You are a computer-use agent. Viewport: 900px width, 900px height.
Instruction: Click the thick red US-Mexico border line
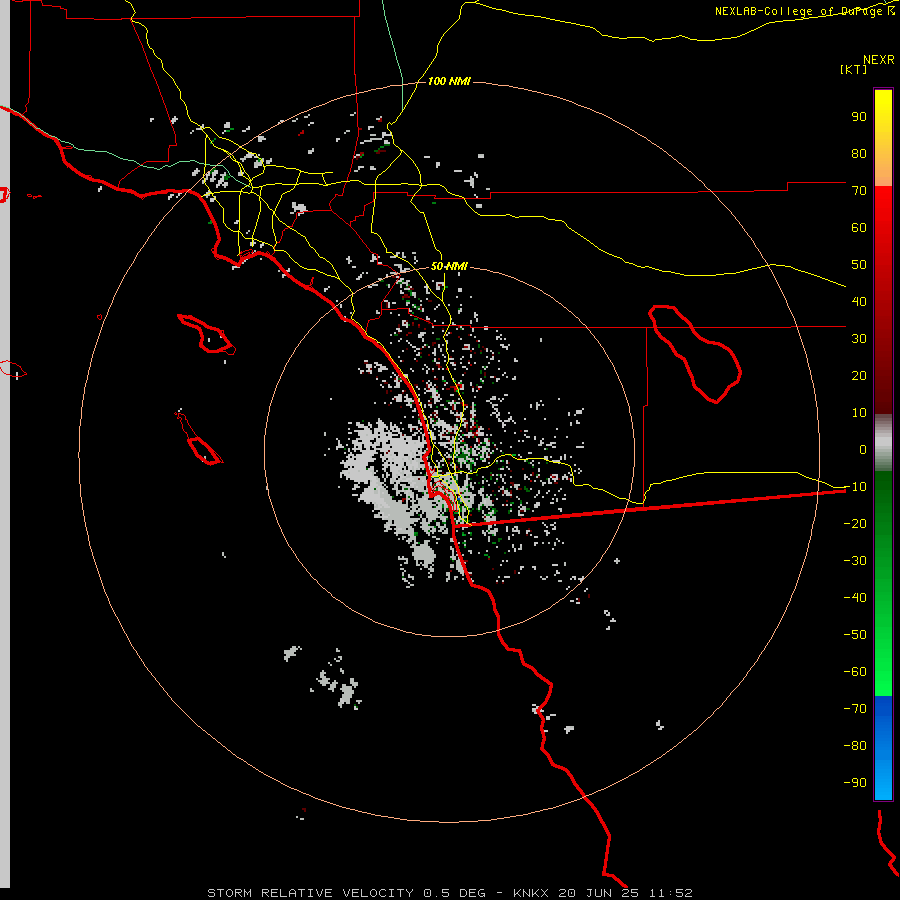point(649,507)
